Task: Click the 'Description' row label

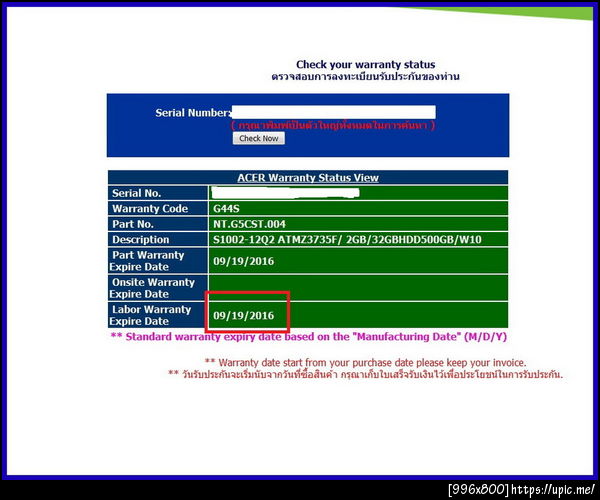Action: [x=140, y=240]
